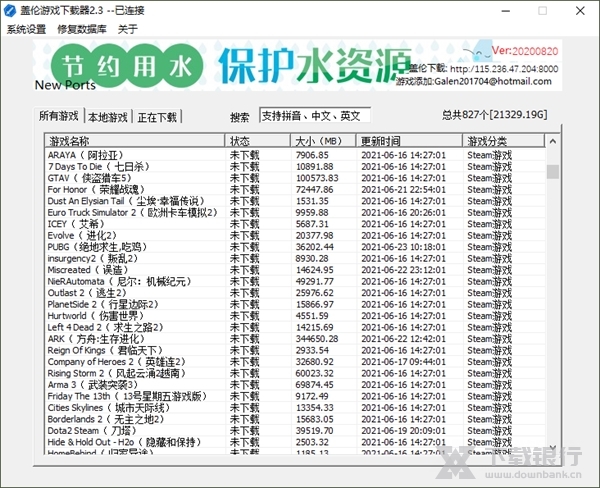Select the Hide & Hold Out - H2o row

point(295,442)
